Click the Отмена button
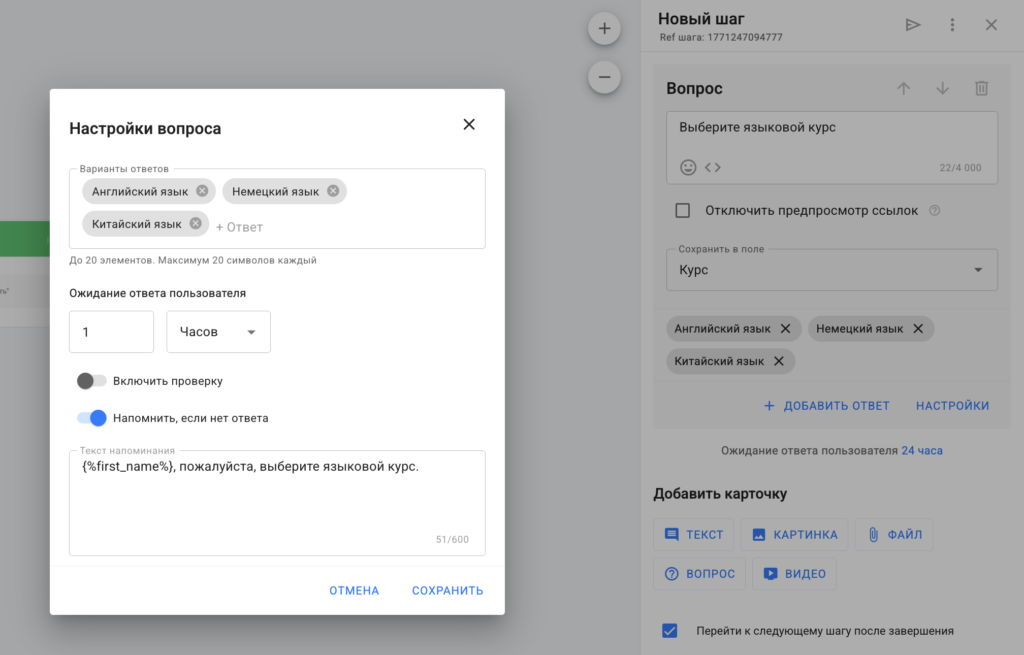 pyautogui.click(x=354, y=591)
